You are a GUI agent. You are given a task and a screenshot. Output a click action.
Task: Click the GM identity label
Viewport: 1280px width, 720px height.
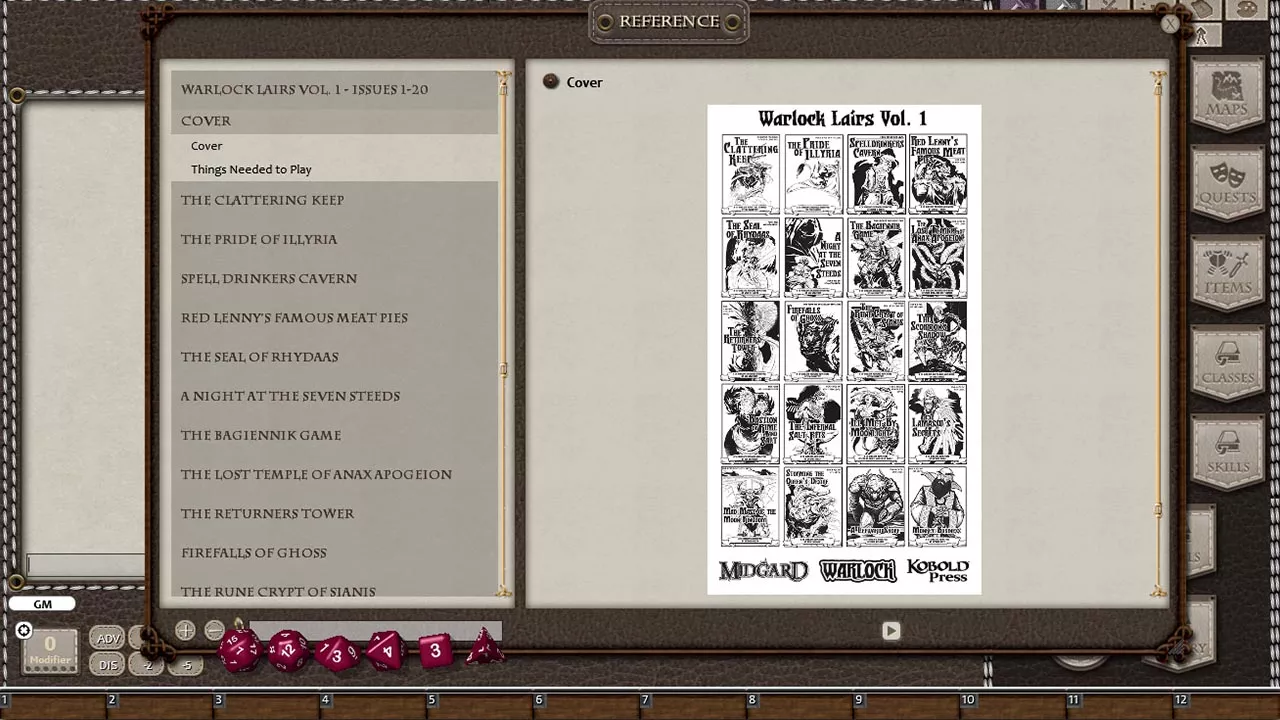(x=42, y=604)
